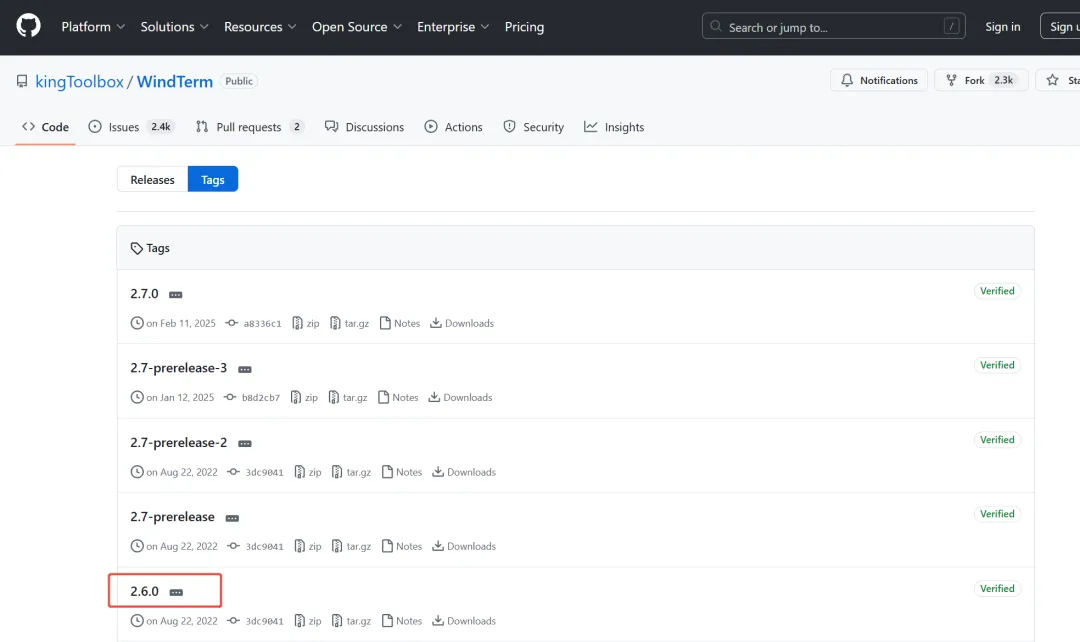
Task: Click the Sign in link
Action: click(1002, 27)
